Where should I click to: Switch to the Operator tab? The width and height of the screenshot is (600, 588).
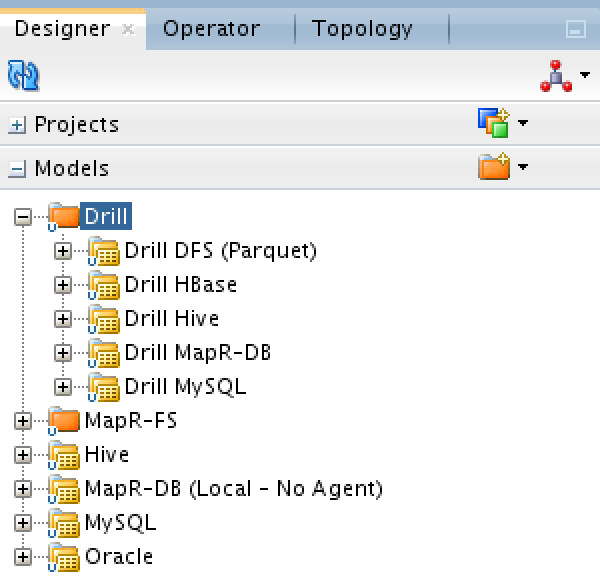coord(212,29)
